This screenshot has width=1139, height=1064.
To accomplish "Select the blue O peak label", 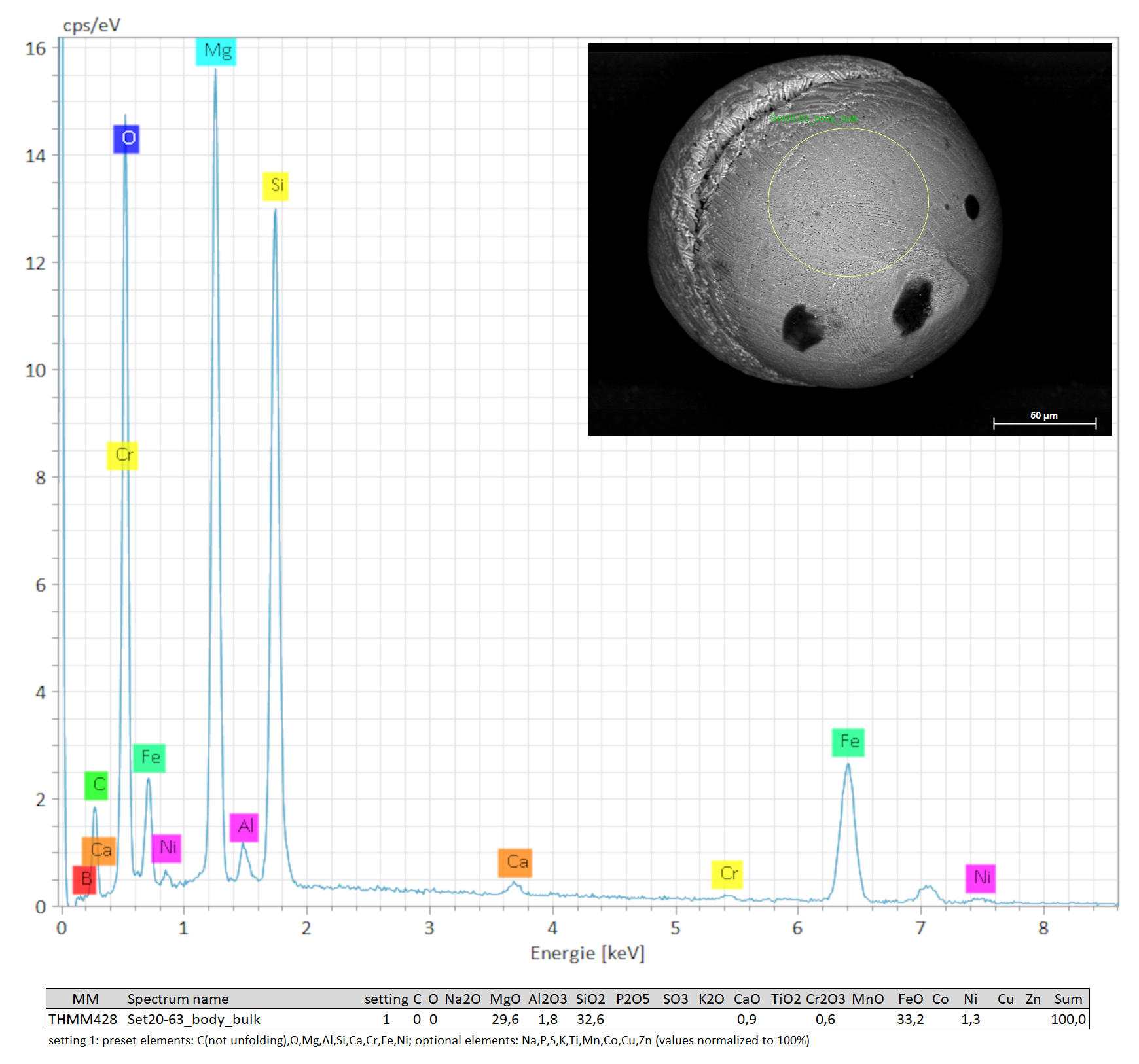I will tap(126, 138).
